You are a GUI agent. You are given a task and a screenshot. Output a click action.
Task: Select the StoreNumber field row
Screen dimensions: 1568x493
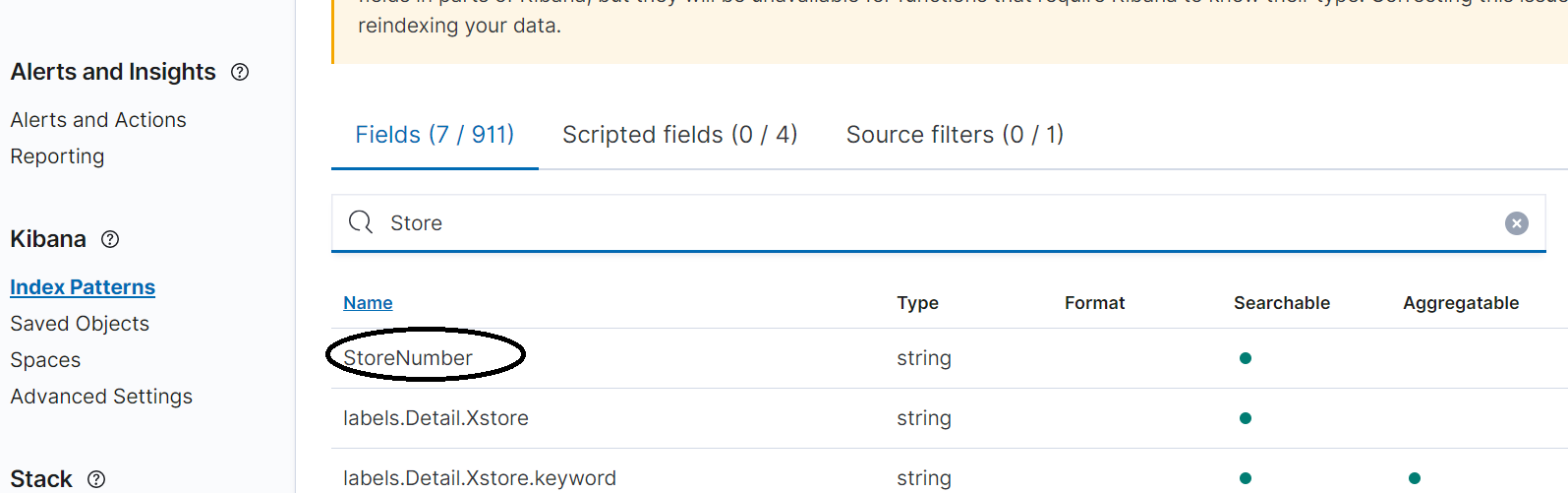408,358
